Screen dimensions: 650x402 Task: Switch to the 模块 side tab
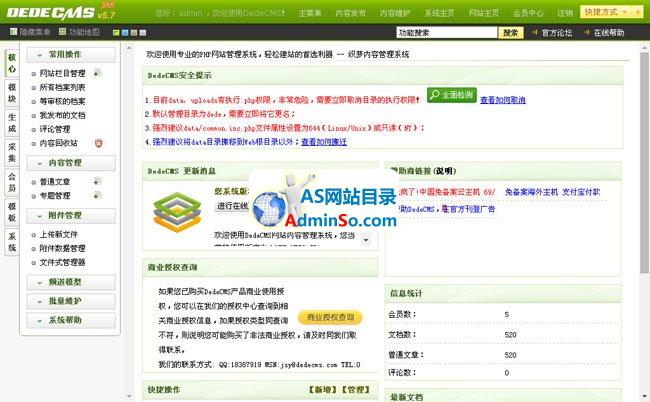pyautogui.click(x=12, y=93)
